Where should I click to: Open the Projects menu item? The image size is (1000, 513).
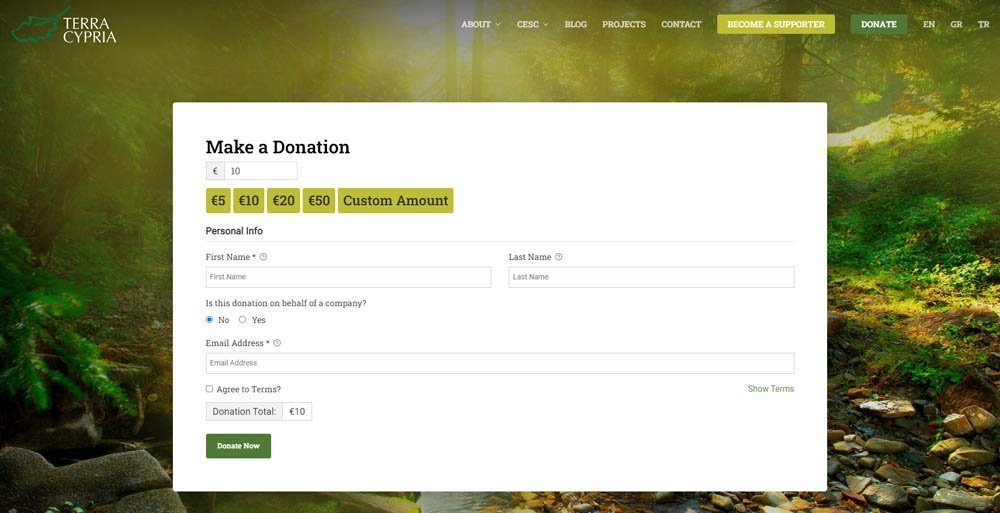click(x=624, y=24)
